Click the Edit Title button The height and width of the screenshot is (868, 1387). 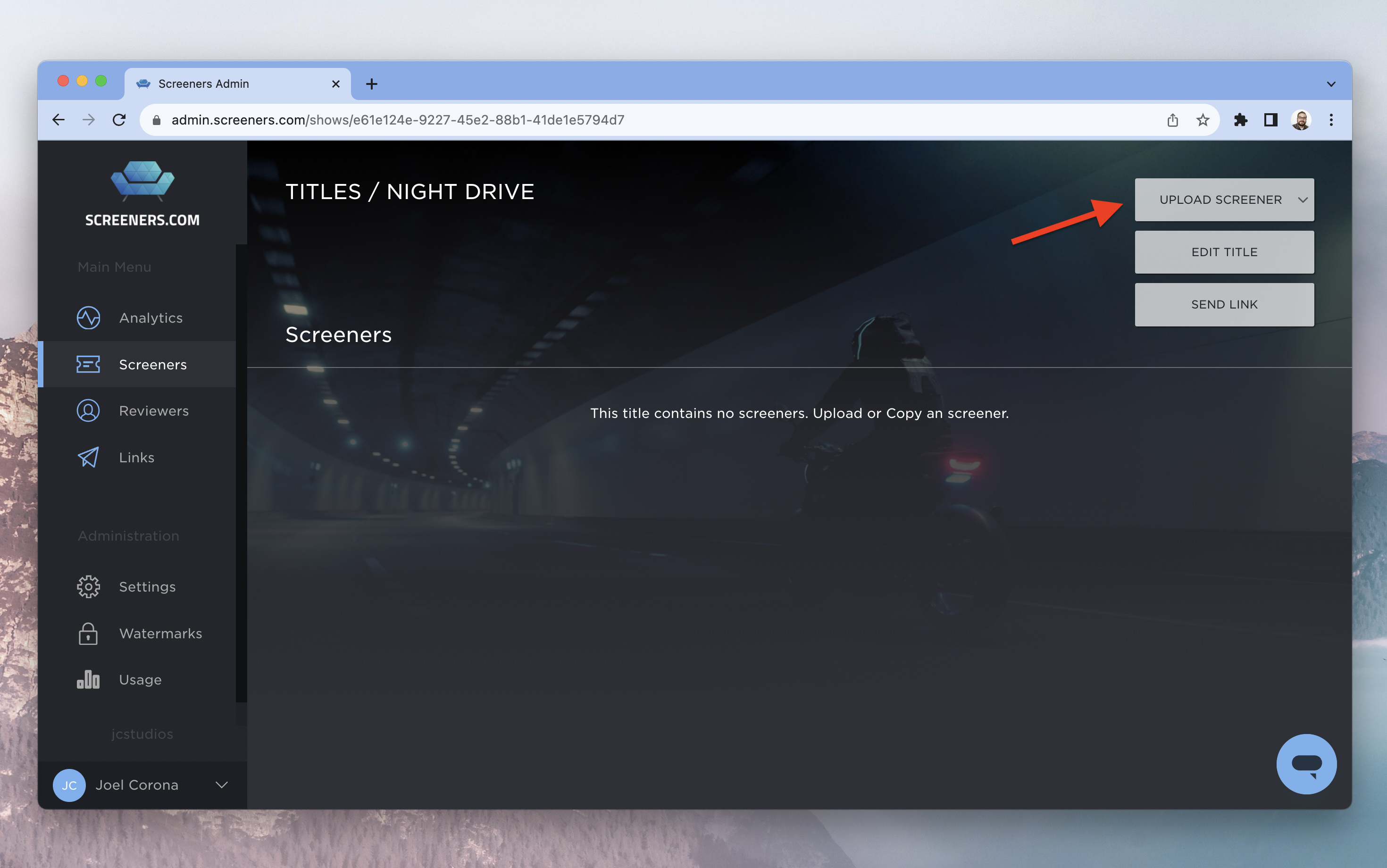pos(1224,252)
